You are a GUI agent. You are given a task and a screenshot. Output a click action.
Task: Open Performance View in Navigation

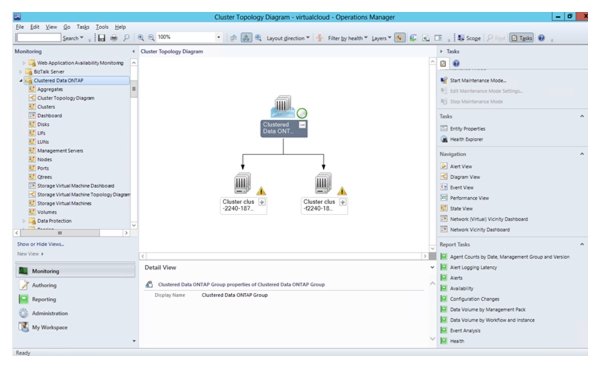[469, 198]
